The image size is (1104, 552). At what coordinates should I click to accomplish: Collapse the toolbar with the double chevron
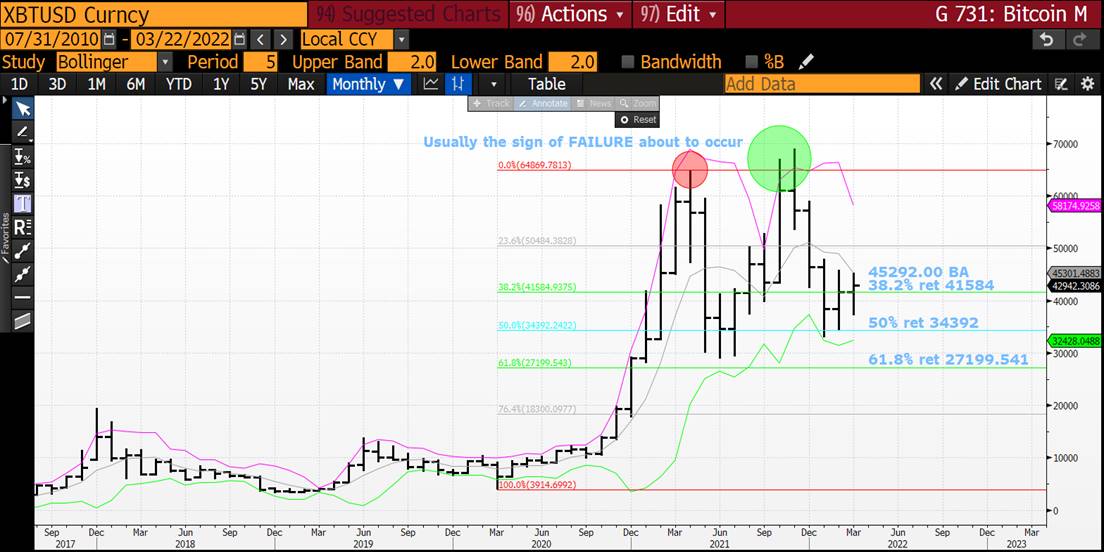(936, 84)
